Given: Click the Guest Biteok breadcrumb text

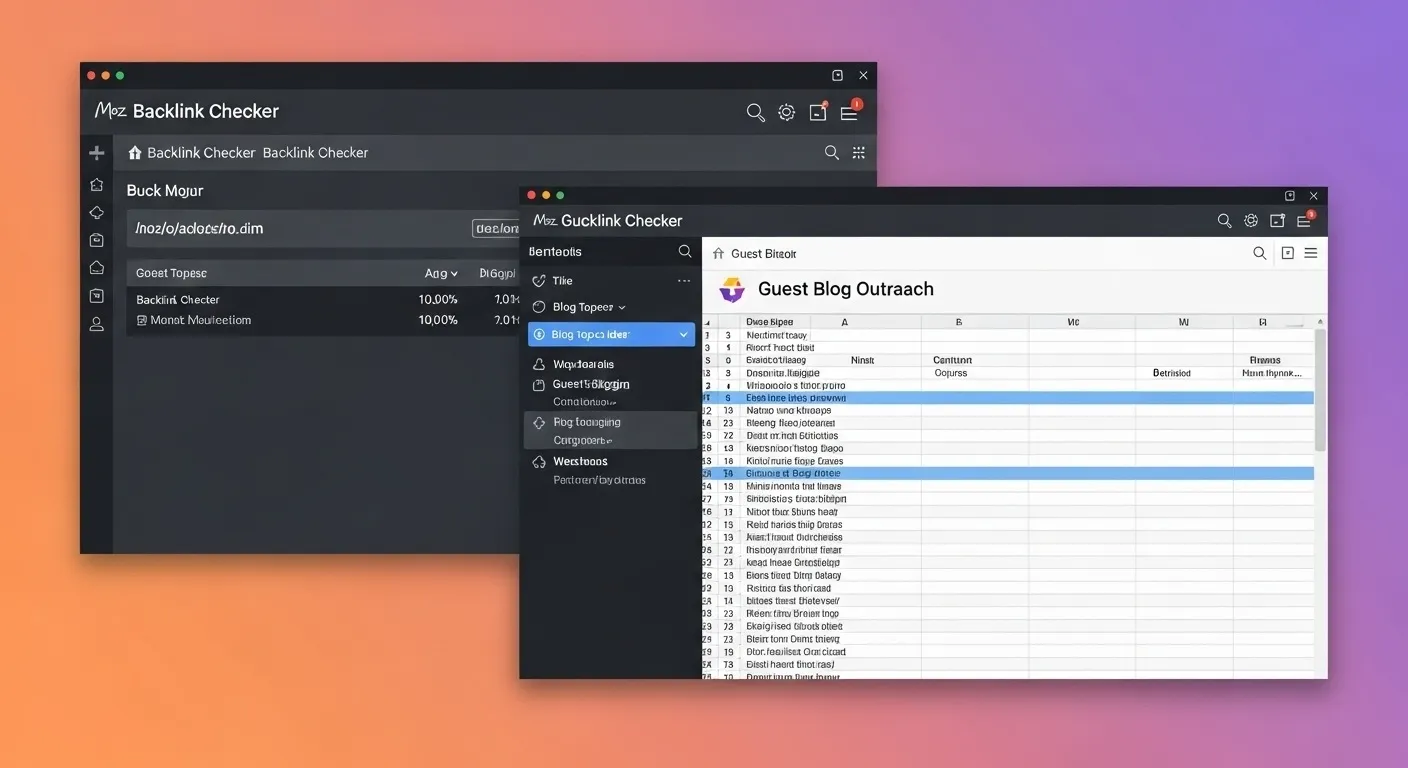Looking at the screenshot, I should (x=764, y=254).
